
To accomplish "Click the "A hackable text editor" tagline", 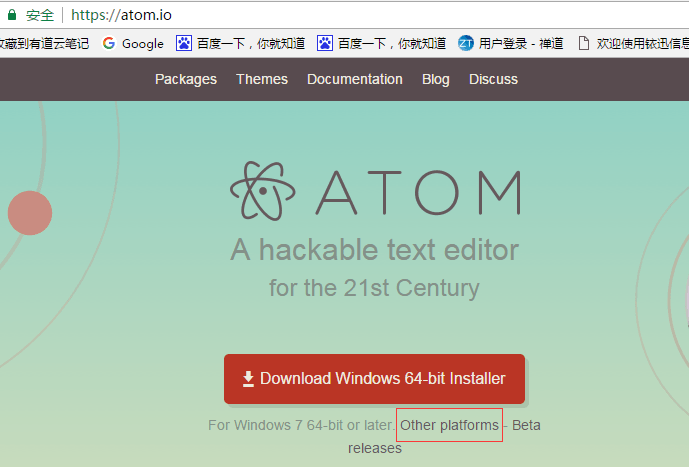I will tap(374, 249).
